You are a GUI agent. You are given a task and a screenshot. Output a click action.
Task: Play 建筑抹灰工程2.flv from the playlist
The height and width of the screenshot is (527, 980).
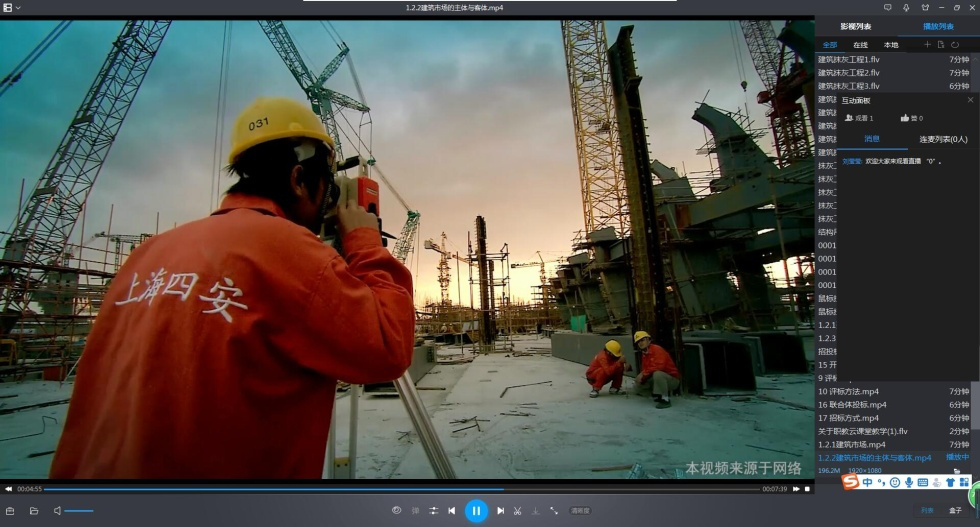coord(849,73)
